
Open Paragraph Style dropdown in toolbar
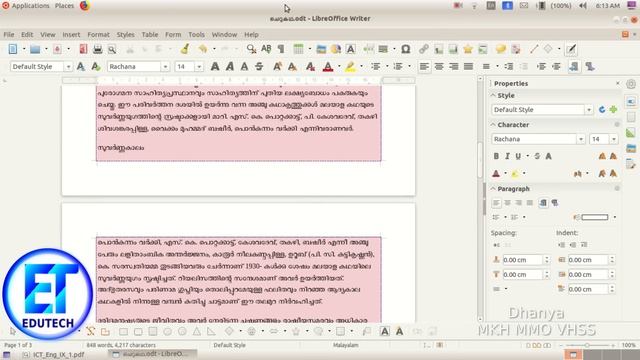(68, 67)
